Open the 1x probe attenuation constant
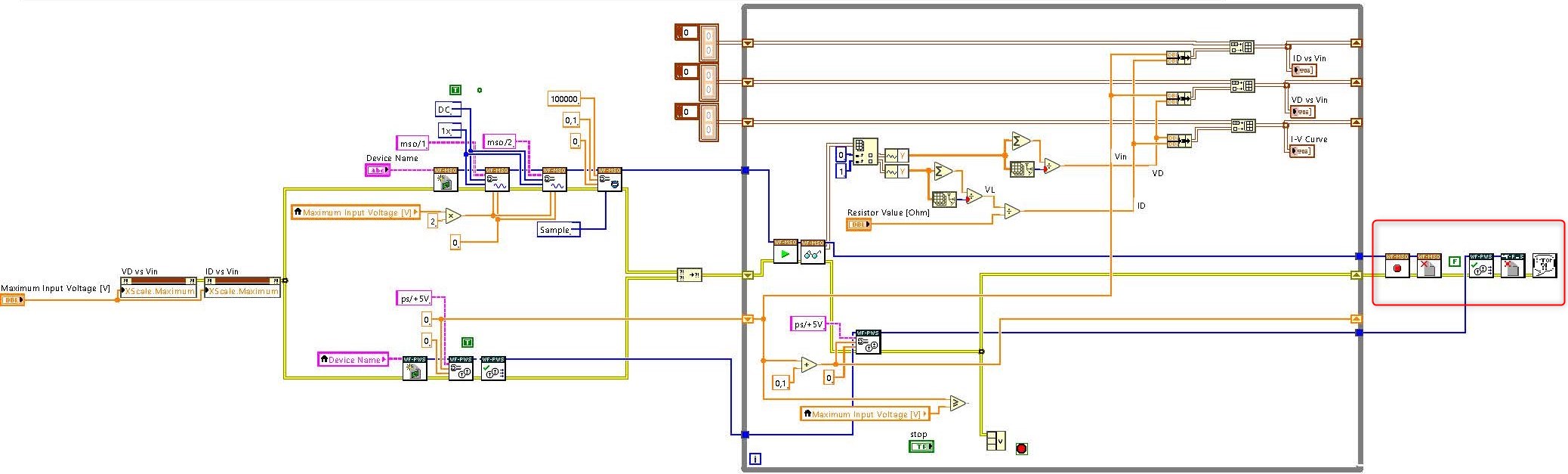 pos(449,131)
